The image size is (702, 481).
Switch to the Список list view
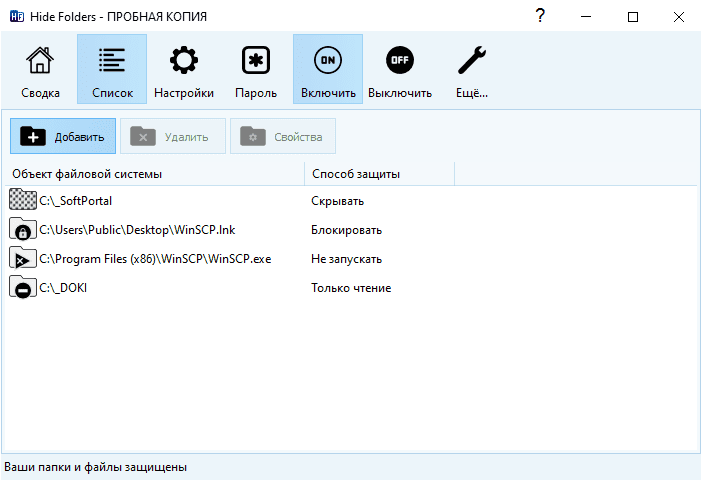pos(112,69)
